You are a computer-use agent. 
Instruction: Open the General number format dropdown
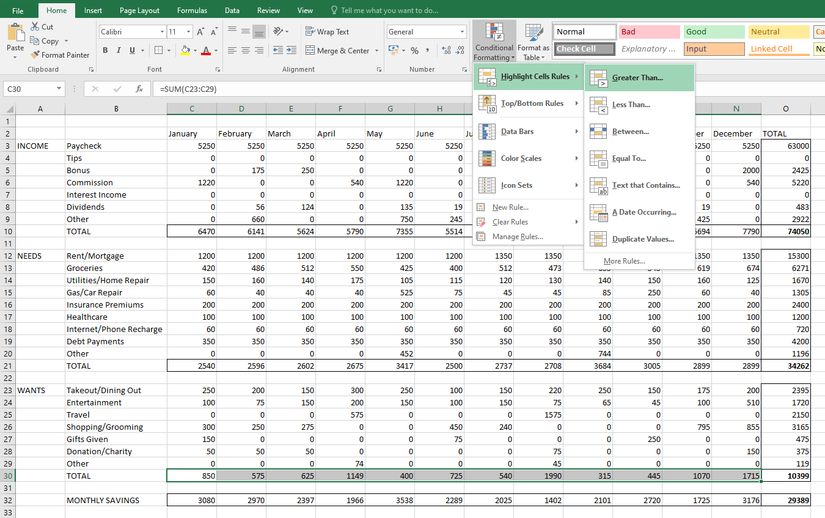460,32
